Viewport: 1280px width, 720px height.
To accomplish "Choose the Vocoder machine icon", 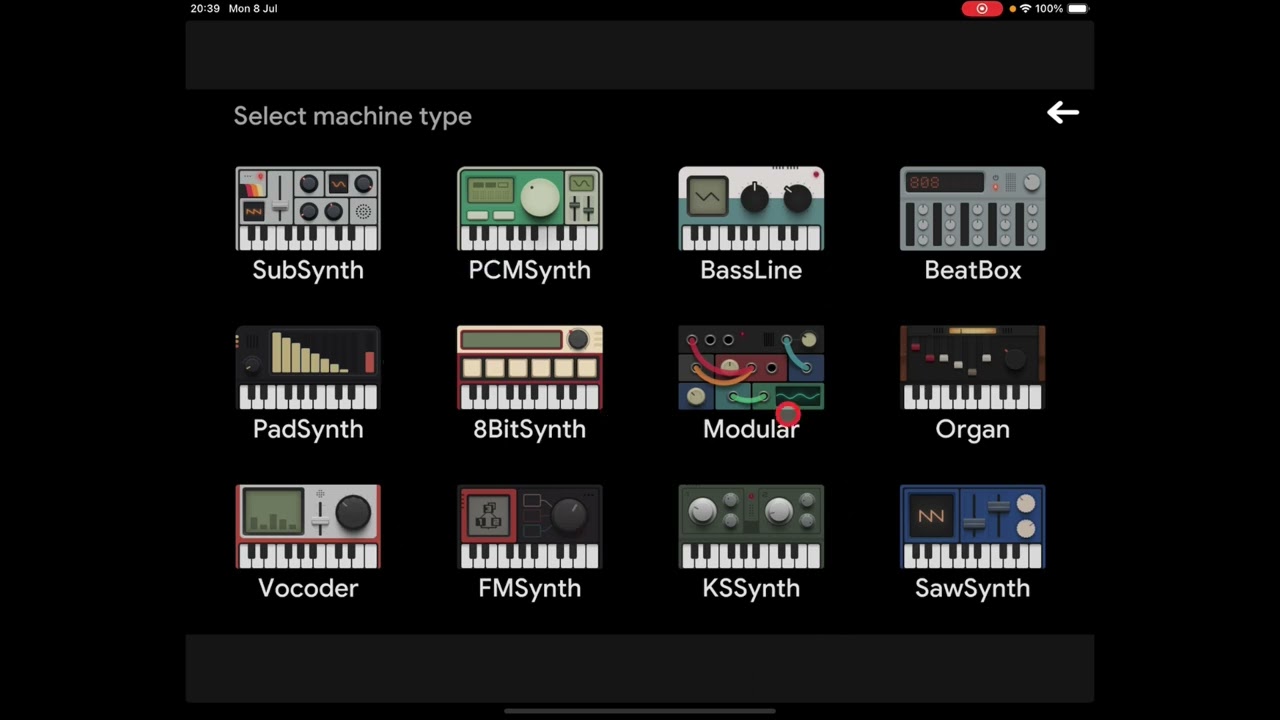I will coord(308,527).
